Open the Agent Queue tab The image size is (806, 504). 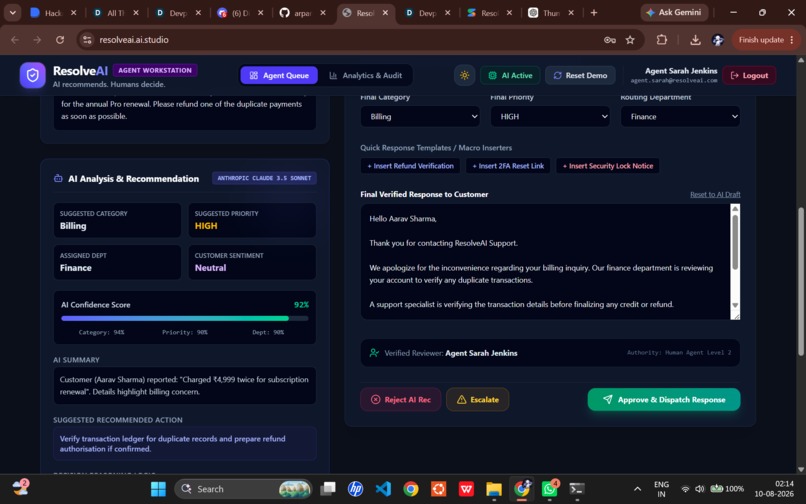click(x=279, y=76)
